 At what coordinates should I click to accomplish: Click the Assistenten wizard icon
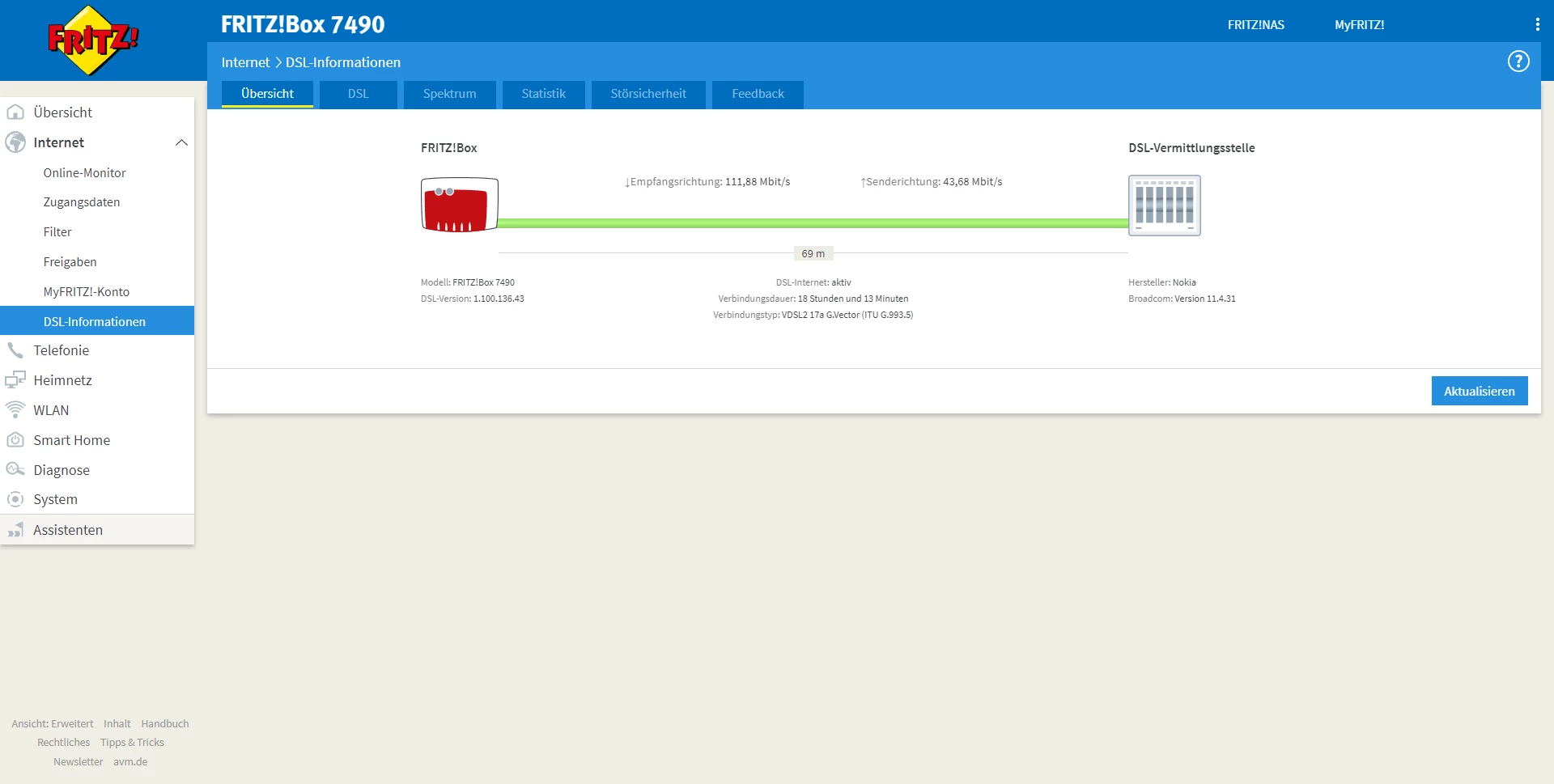point(15,530)
